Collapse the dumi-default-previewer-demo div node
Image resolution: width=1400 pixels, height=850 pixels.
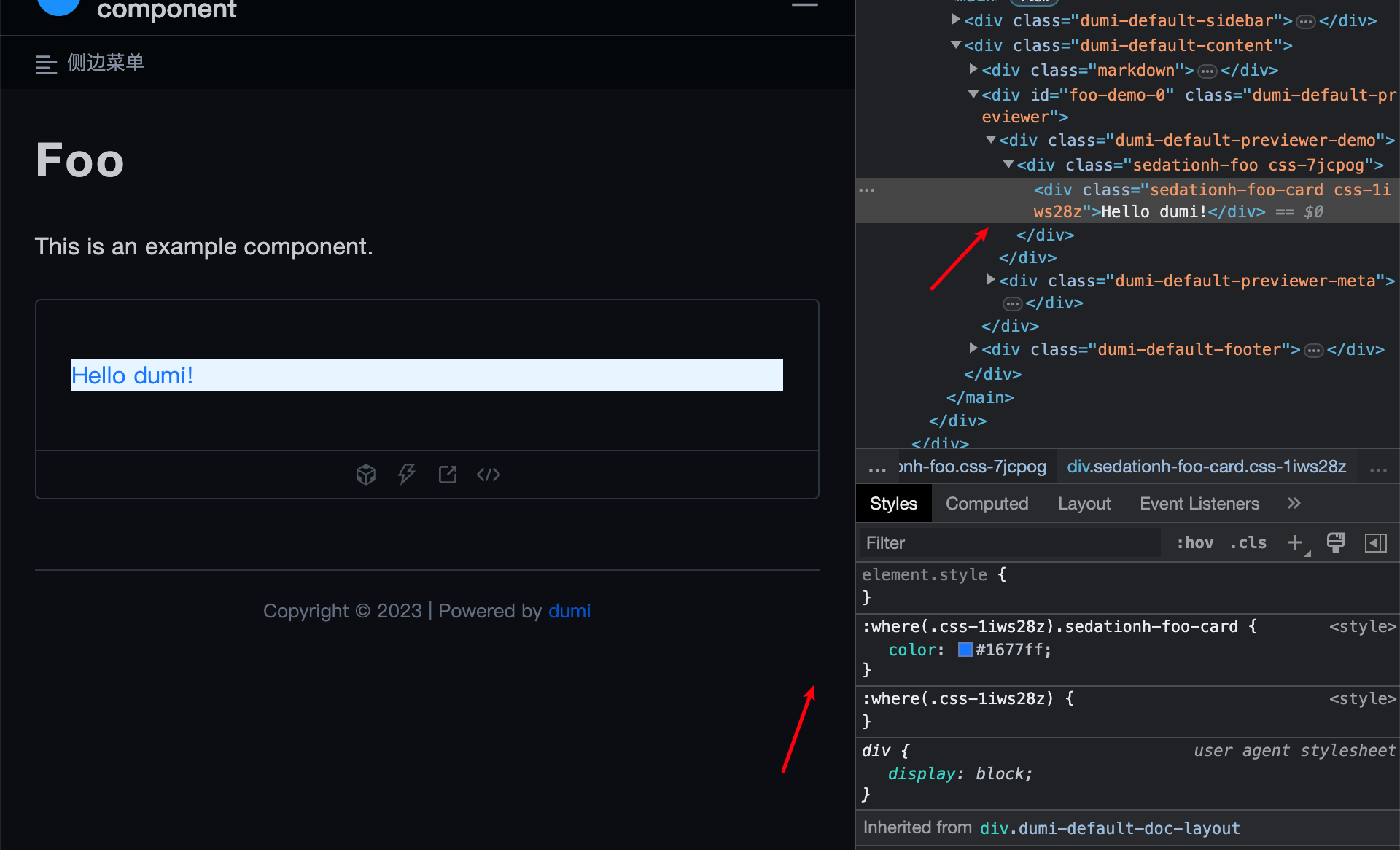coord(991,139)
